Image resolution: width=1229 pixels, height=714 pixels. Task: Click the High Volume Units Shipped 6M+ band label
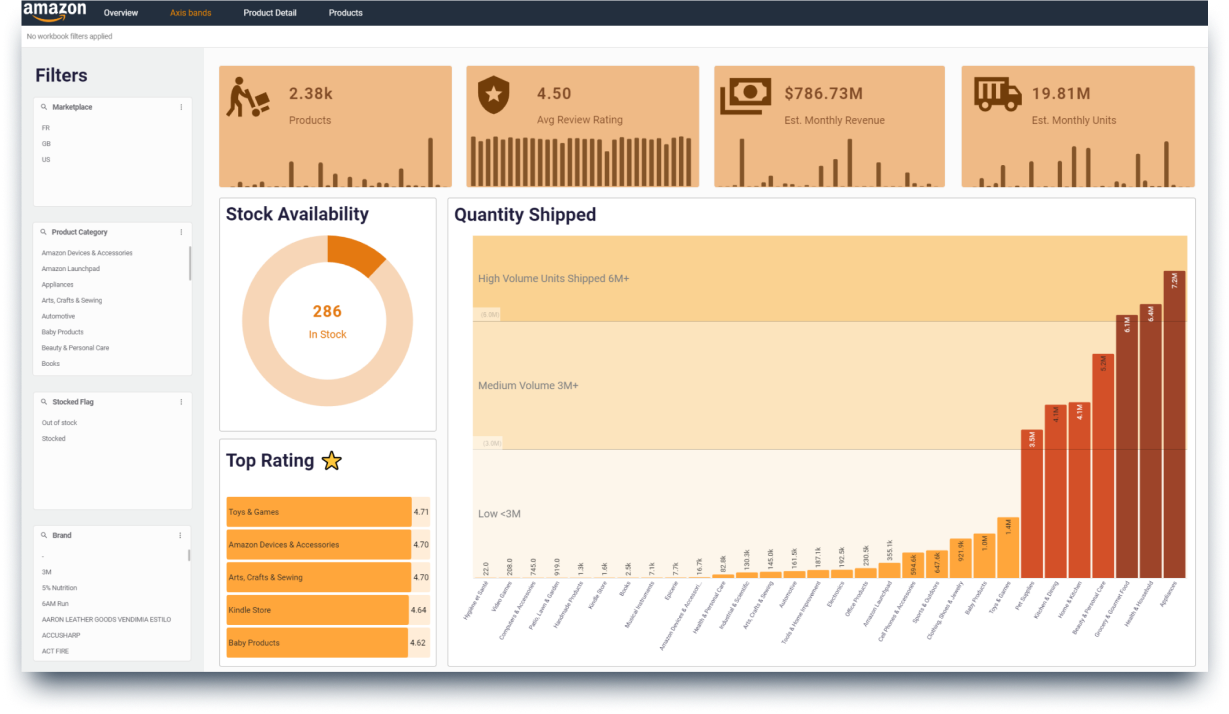(554, 279)
